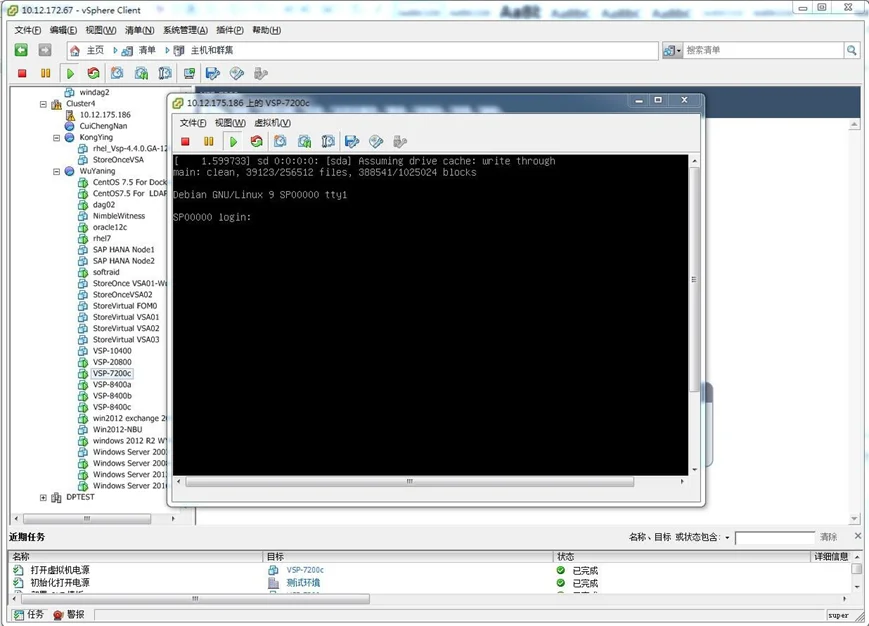
Task: Click floppy connect icon in console toolbar
Action: 352,142
